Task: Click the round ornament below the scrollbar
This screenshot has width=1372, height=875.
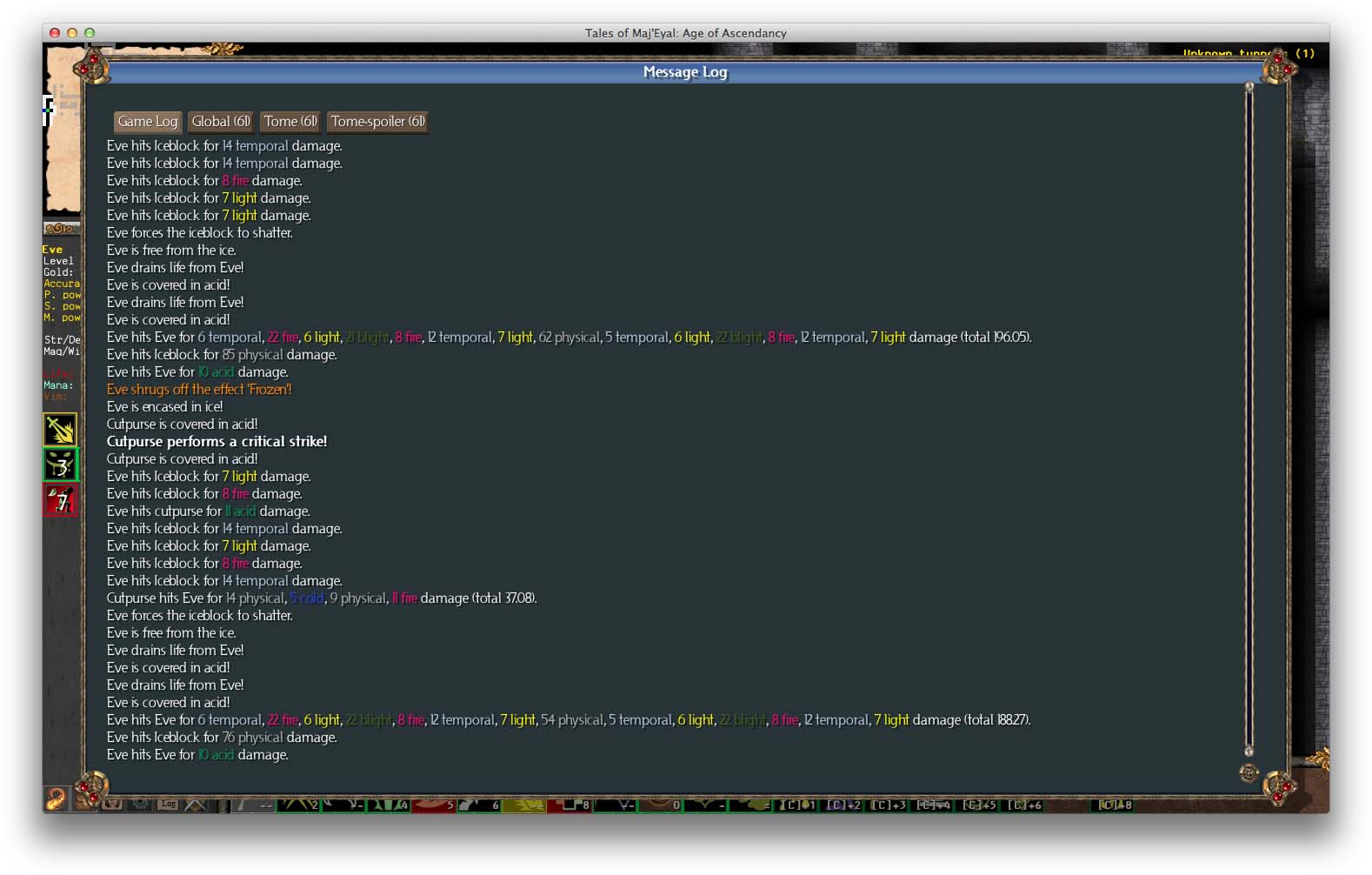Action: (1249, 771)
